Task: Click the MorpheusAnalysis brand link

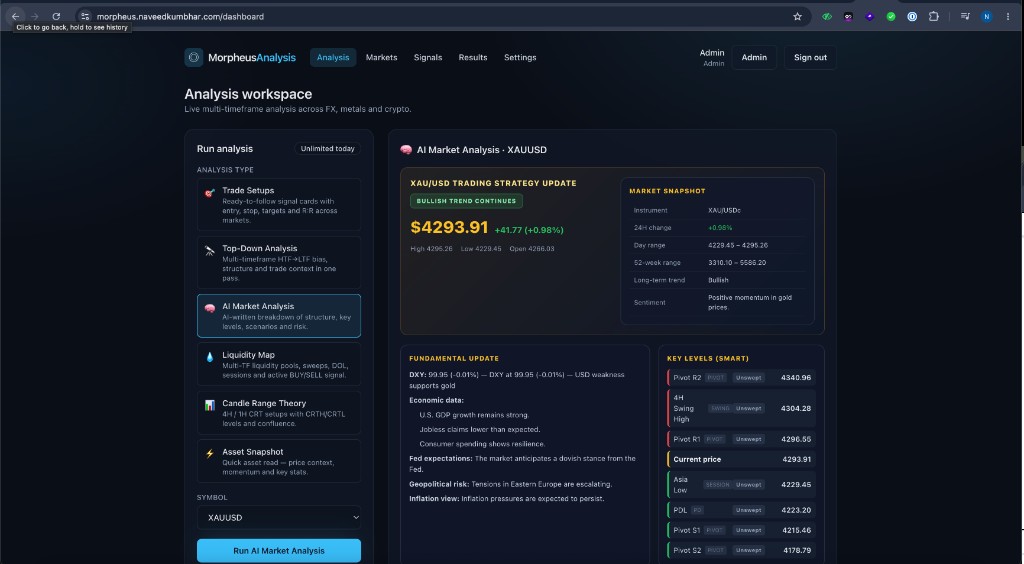Action: [x=251, y=57]
